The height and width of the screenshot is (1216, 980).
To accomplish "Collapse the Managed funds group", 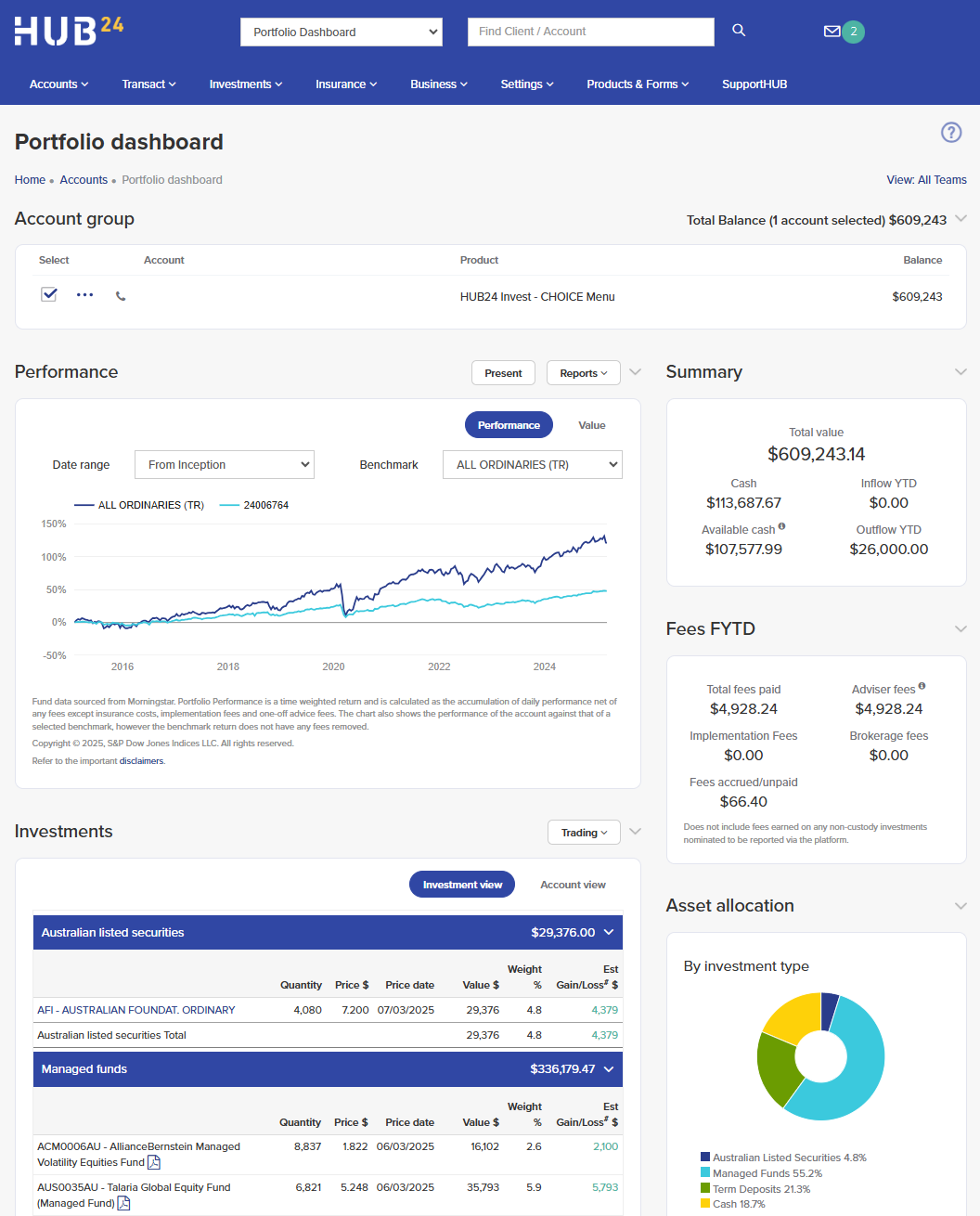I will 609,1069.
